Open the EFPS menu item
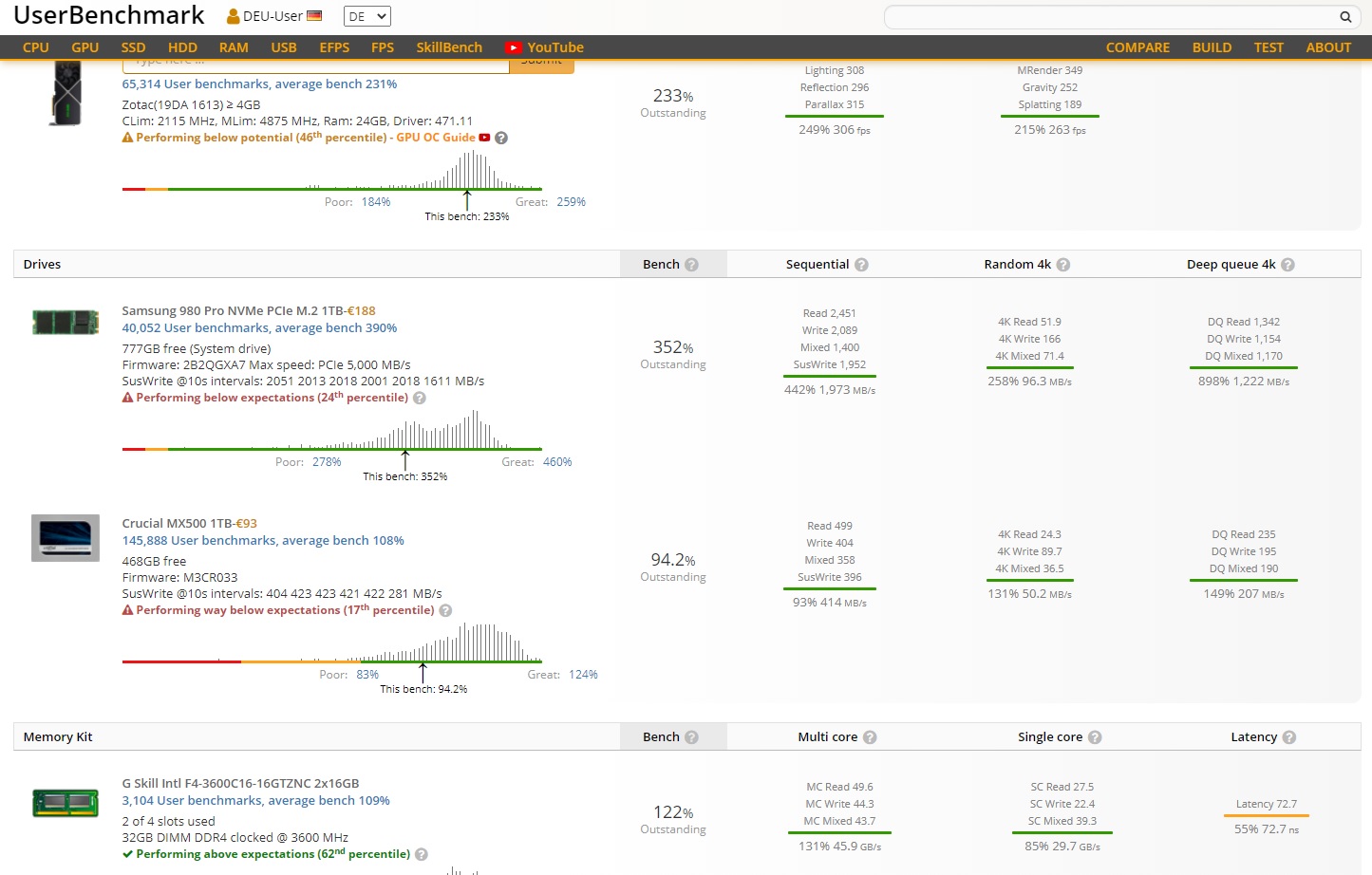 point(334,47)
